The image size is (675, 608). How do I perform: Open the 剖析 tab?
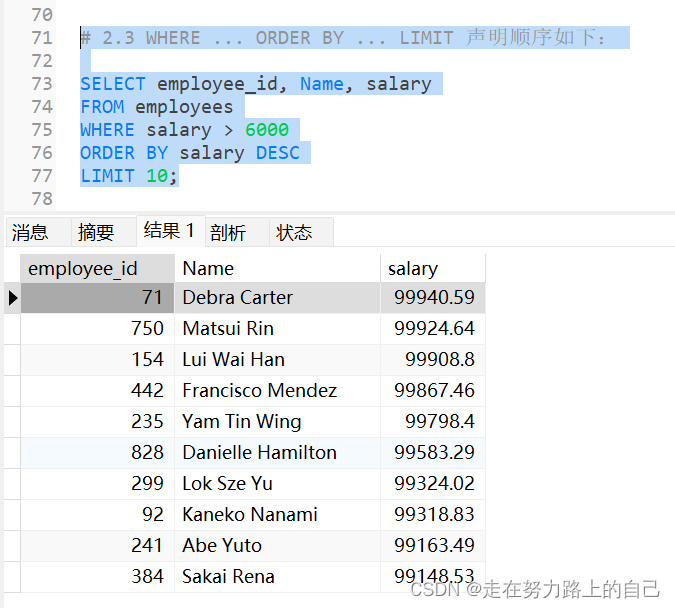click(x=237, y=232)
